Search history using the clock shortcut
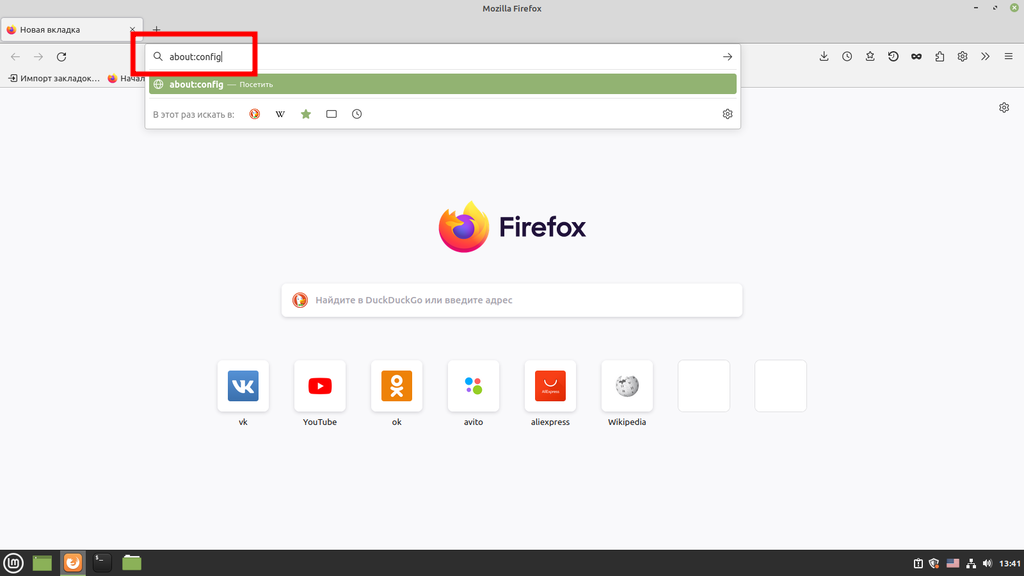 (357, 114)
